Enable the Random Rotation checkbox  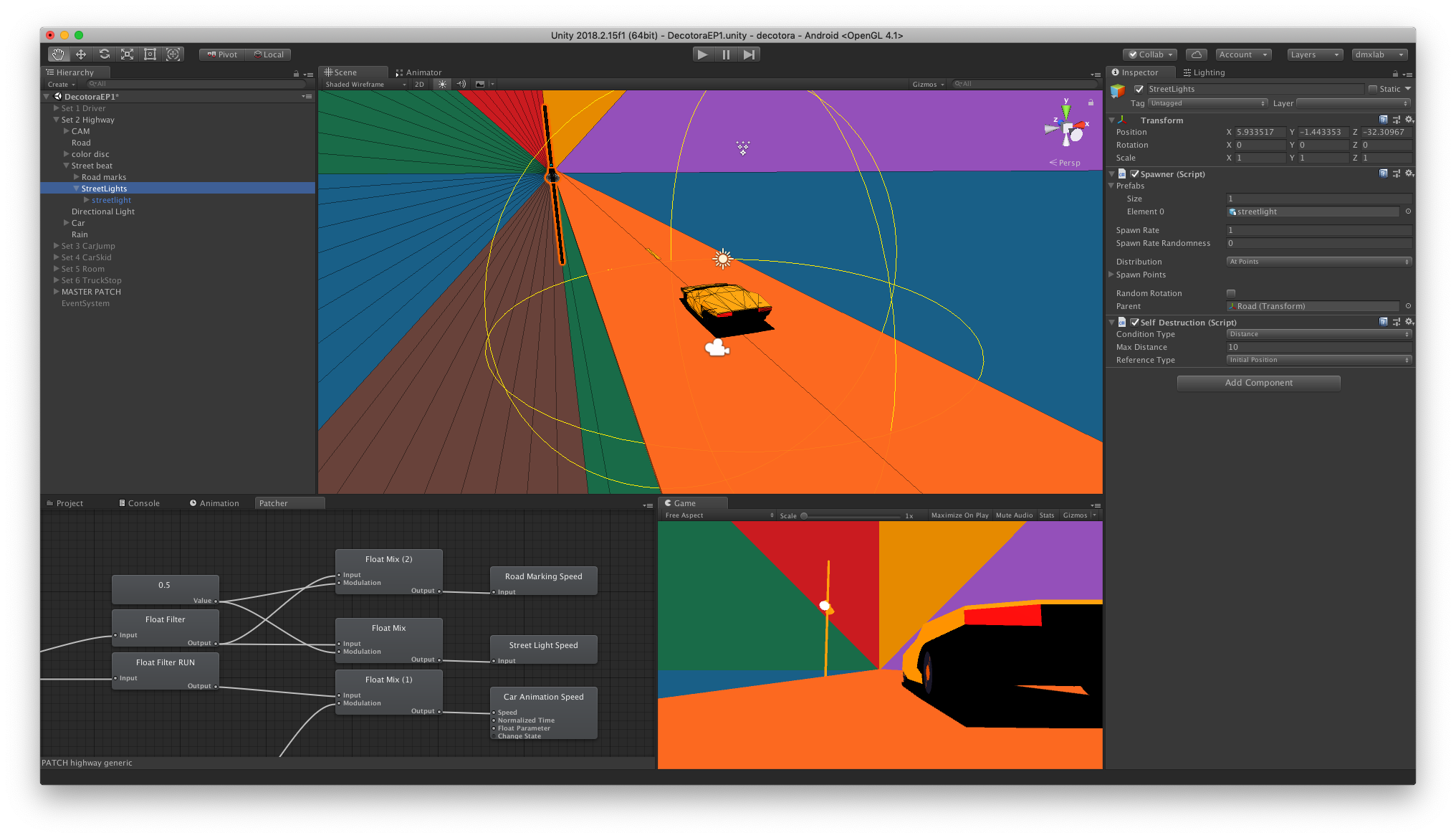click(x=1230, y=293)
